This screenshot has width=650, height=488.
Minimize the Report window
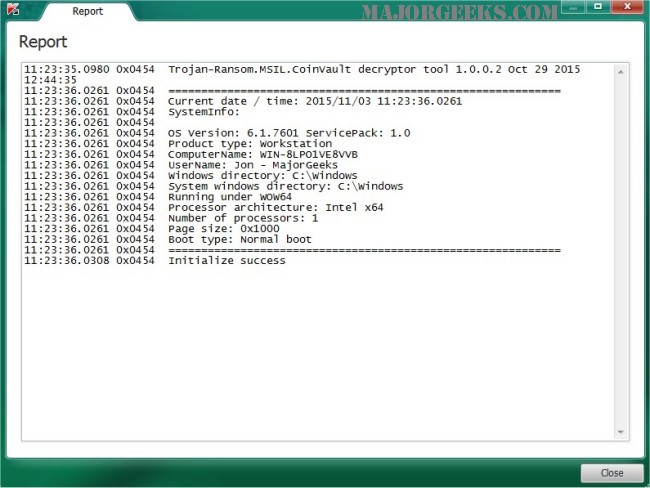(573, 7)
